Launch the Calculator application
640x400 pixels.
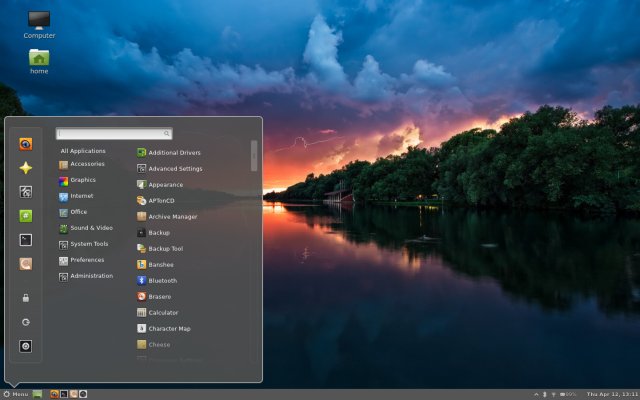162,313
